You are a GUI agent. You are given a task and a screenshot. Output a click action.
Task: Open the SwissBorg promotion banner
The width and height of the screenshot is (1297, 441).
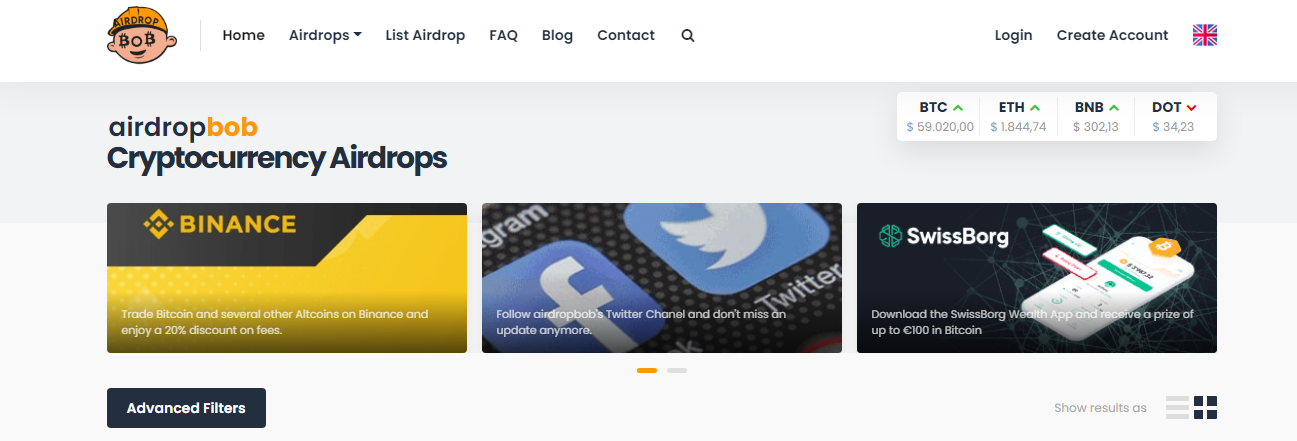[1037, 278]
